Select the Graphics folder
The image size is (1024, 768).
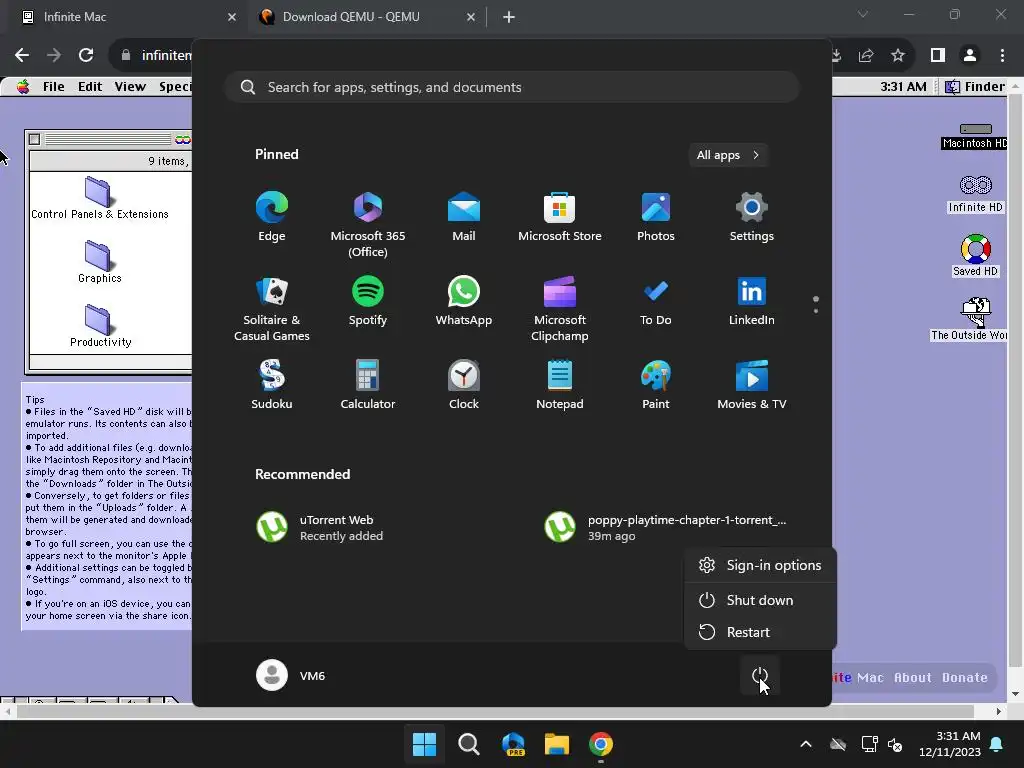coord(99,262)
